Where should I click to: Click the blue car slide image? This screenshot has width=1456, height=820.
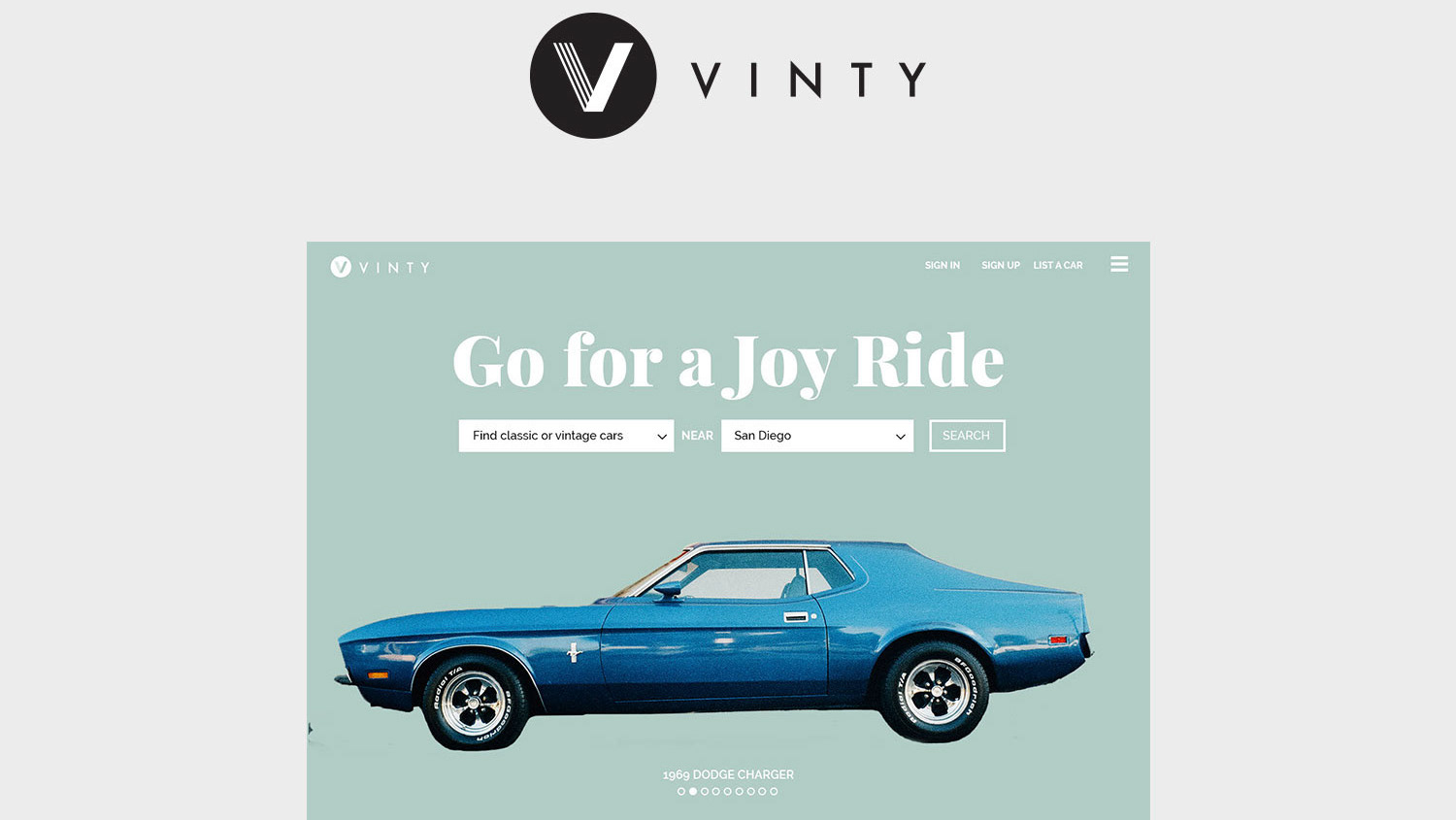pyautogui.click(x=714, y=644)
